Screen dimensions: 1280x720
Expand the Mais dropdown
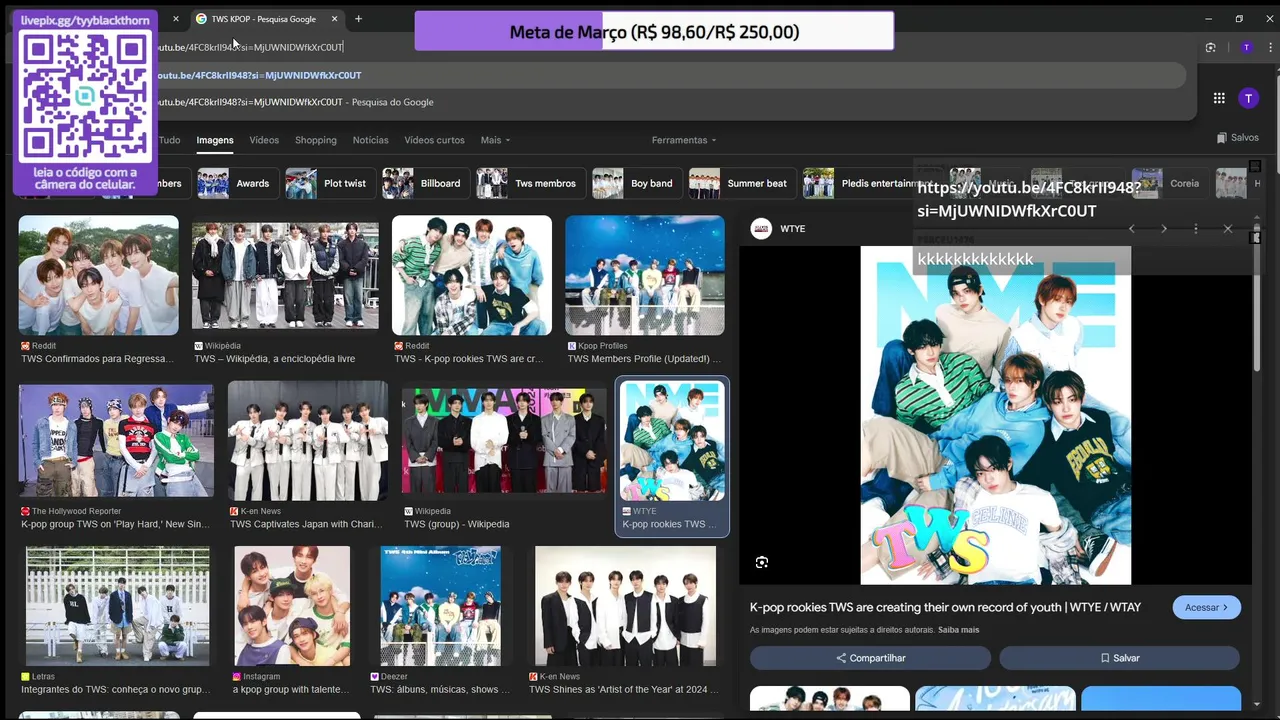(495, 140)
